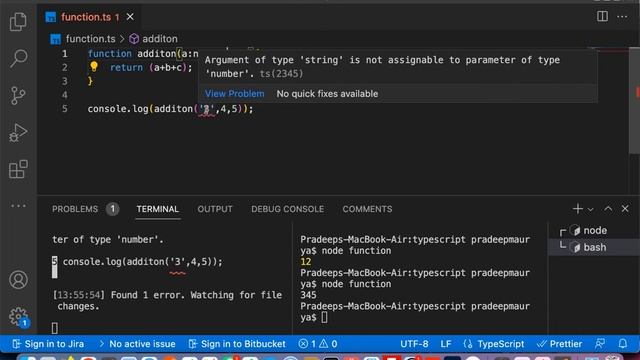Open the Extensions view
The width and height of the screenshot is (640, 360).
(x=18, y=169)
